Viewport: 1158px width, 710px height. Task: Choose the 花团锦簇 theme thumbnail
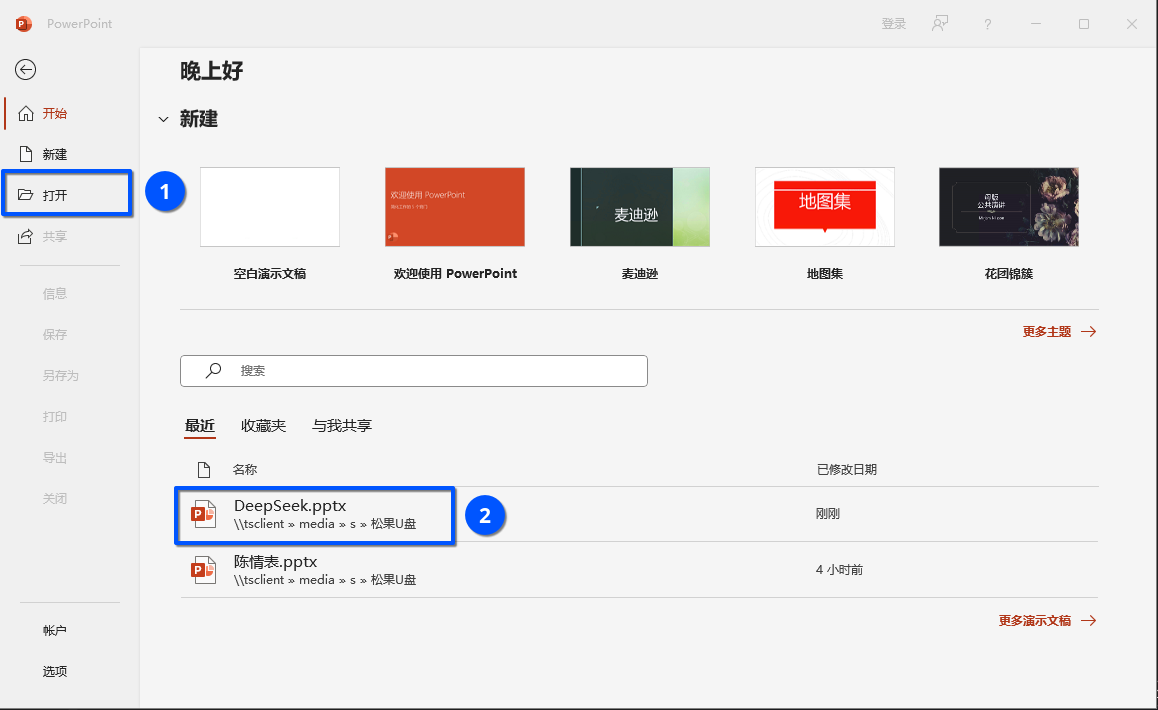[x=1009, y=207]
